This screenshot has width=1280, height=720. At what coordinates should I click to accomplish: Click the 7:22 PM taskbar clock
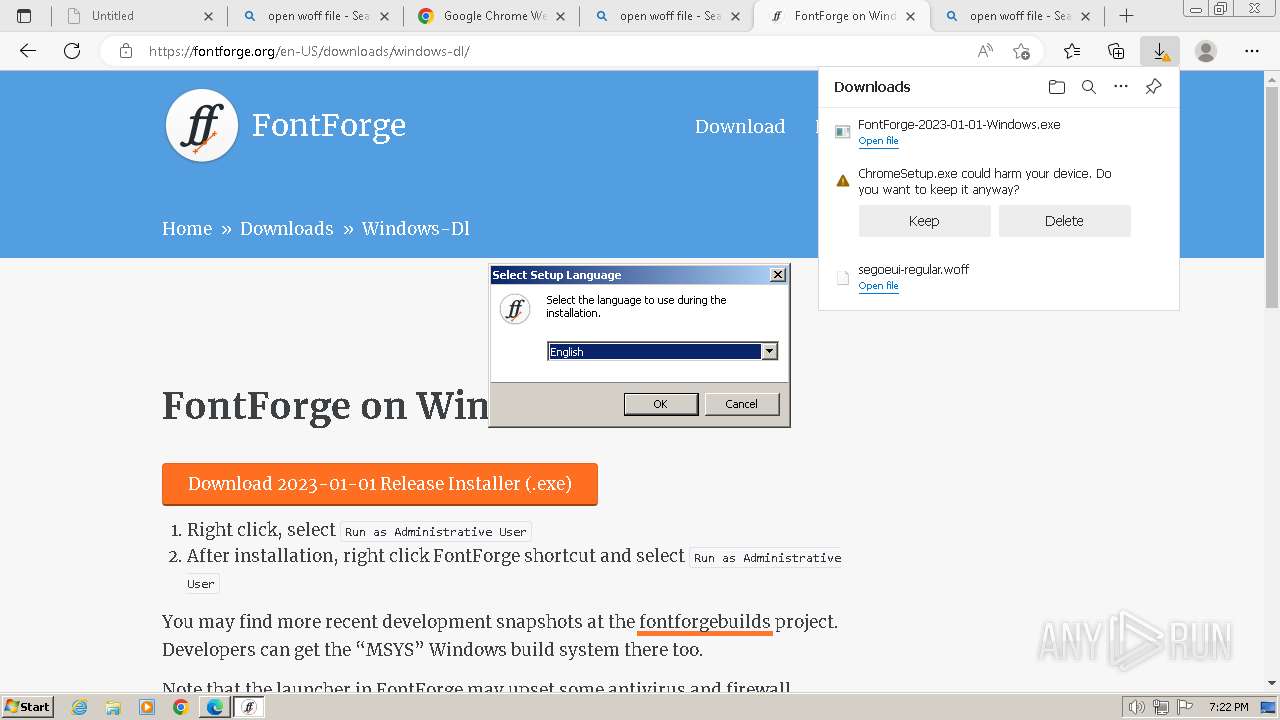tap(1228, 707)
